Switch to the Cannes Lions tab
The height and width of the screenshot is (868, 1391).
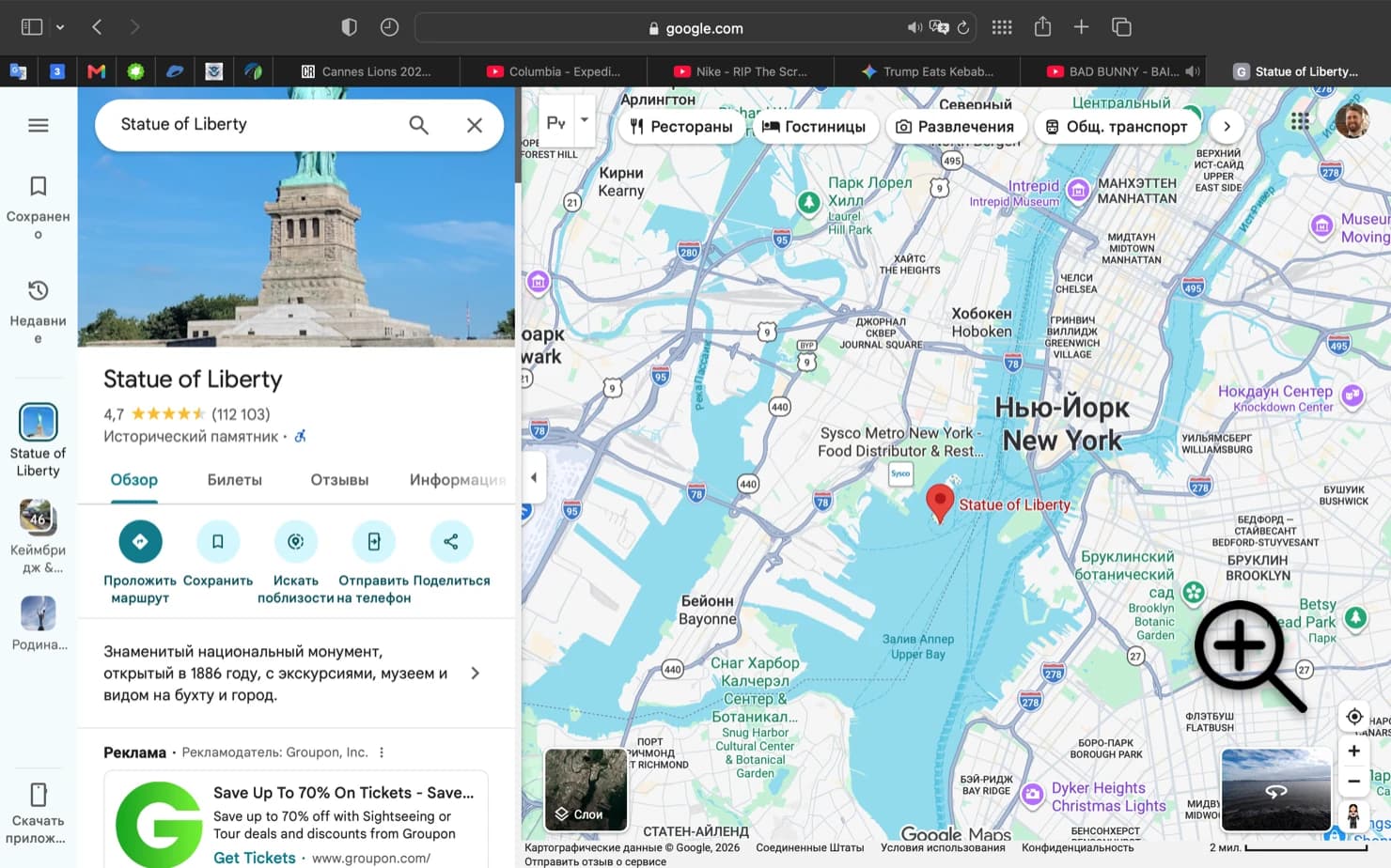click(367, 71)
